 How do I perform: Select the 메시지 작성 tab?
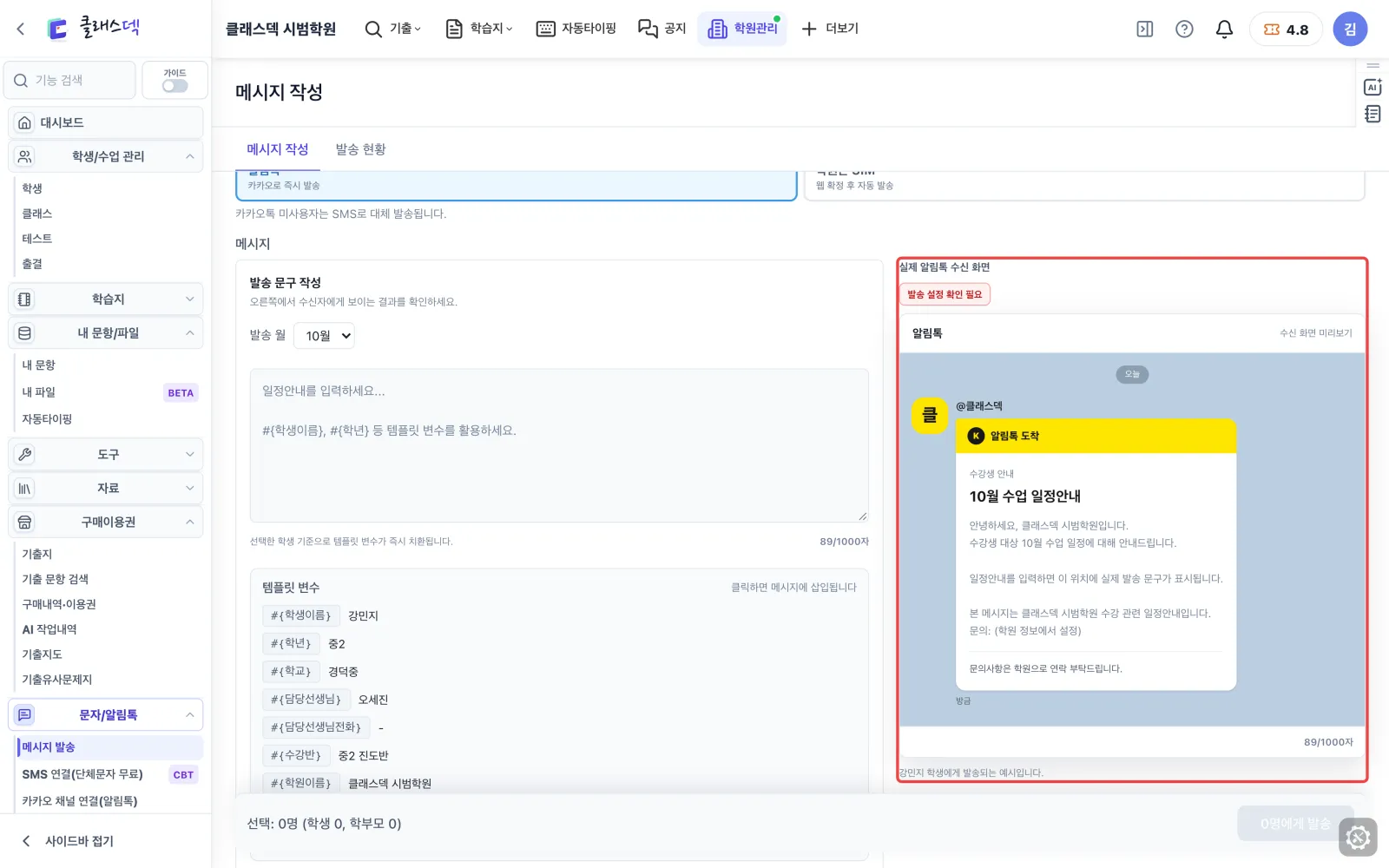coord(278,149)
